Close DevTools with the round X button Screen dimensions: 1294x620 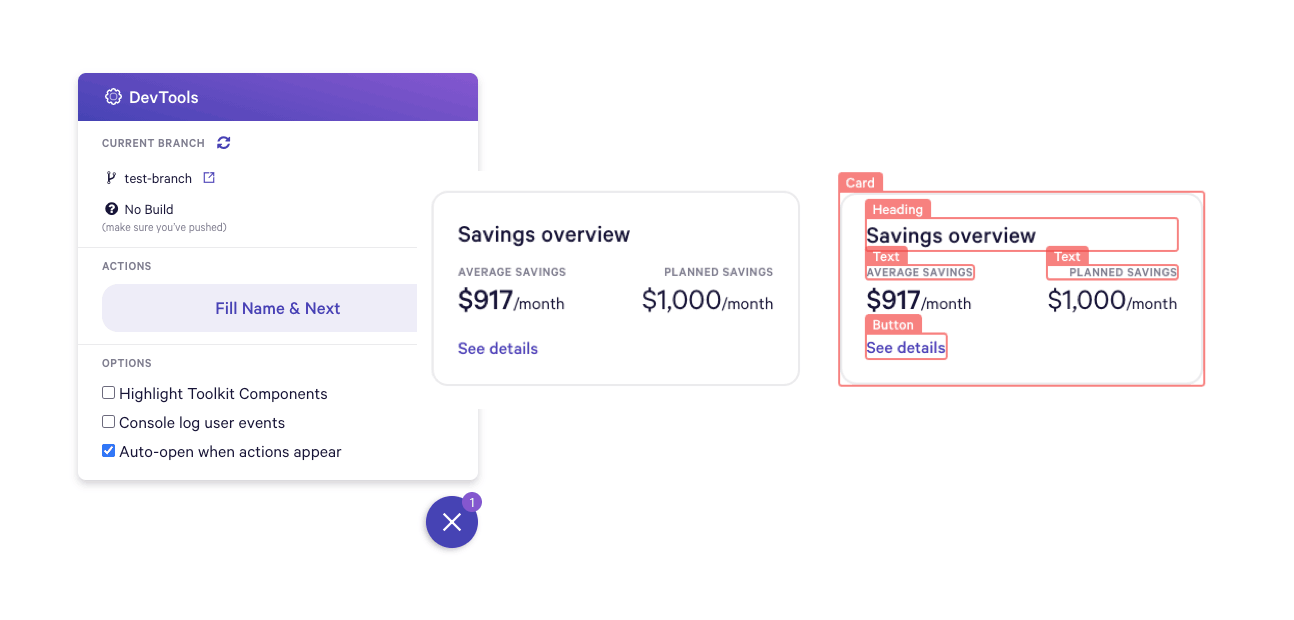coord(452,522)
